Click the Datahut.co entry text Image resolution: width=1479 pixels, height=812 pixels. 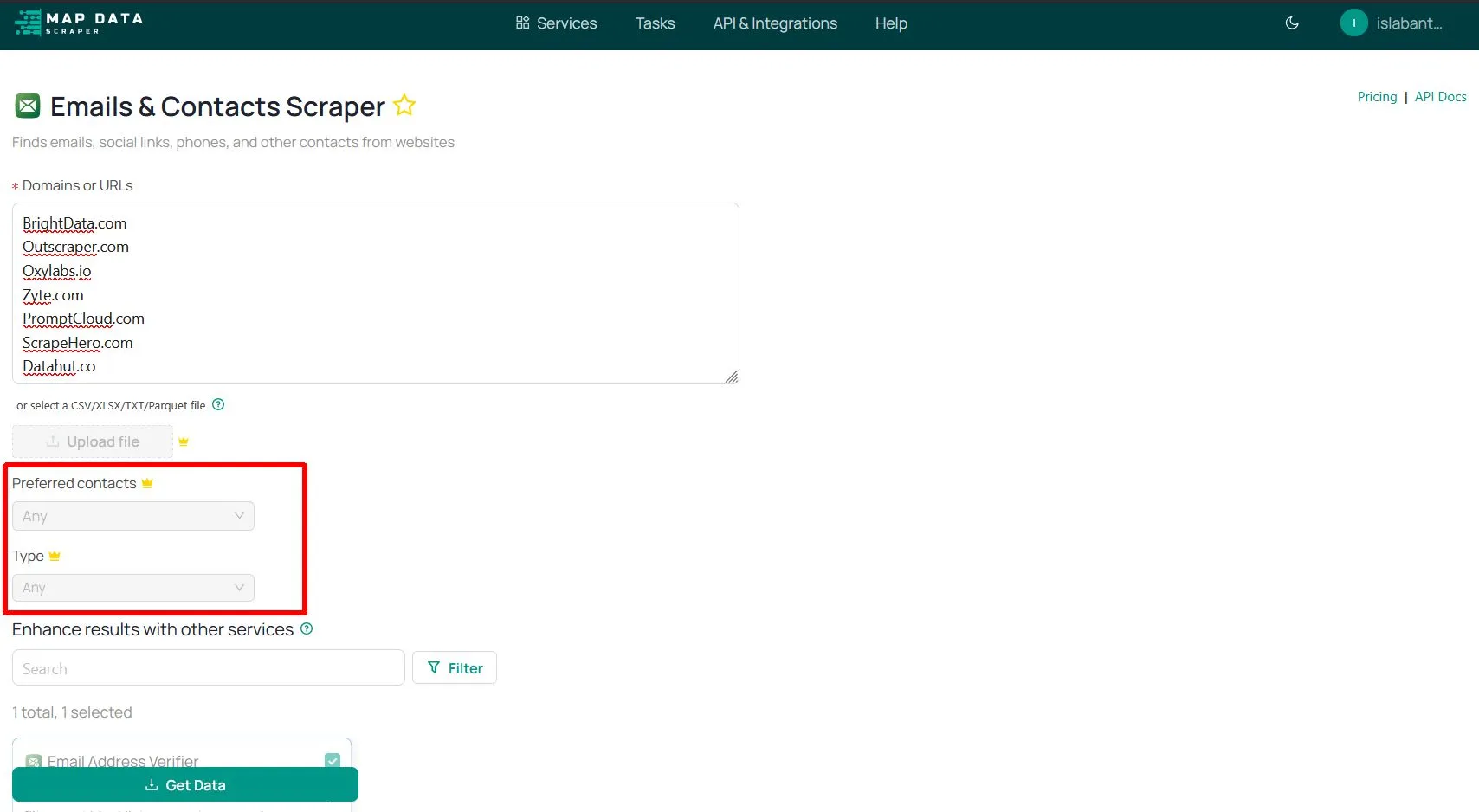(x=59, y=366)
